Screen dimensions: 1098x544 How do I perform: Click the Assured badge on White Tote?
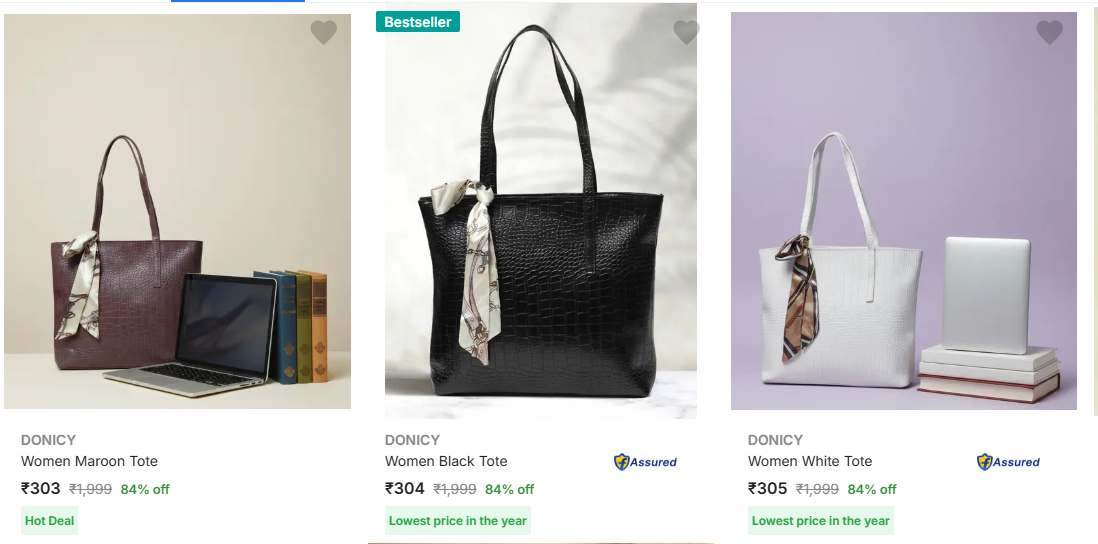pos(1008,462)
